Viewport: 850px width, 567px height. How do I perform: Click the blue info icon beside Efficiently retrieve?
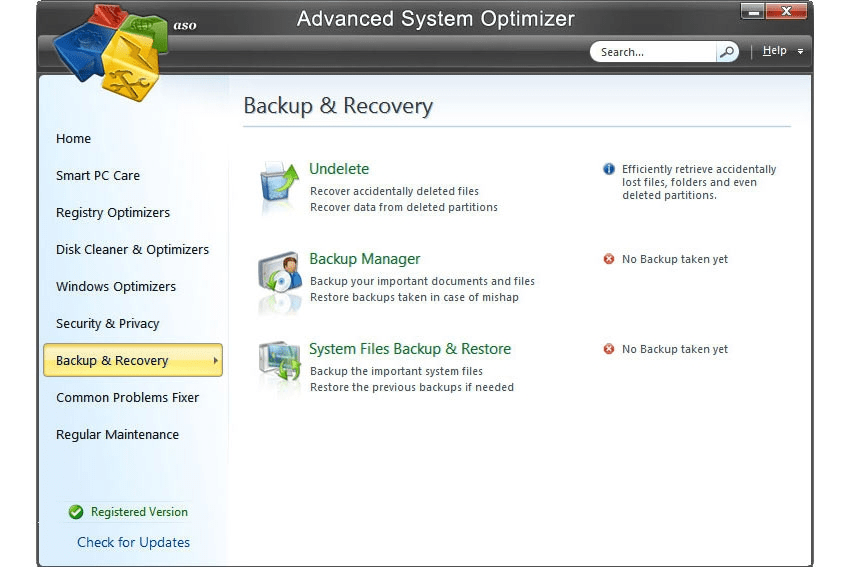point(609,169)
